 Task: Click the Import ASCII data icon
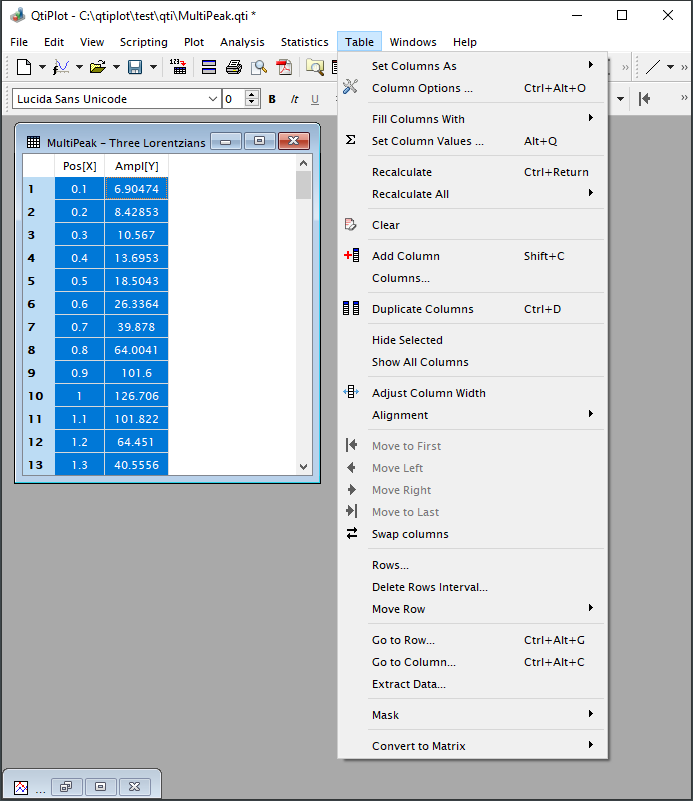tap(178, 67)
